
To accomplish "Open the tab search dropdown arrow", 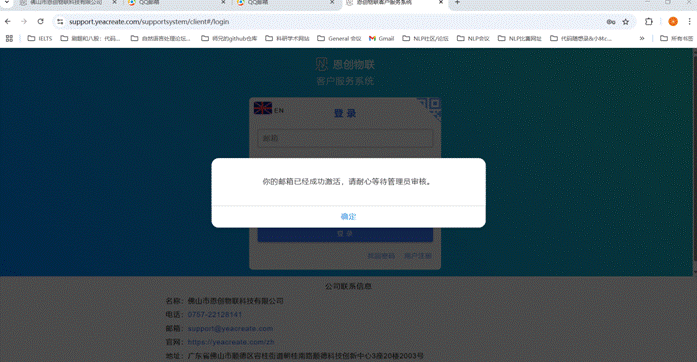I will [7, 3].
